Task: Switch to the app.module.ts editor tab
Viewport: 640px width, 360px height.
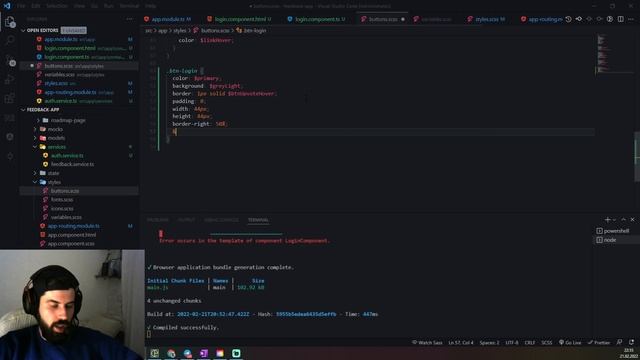Action: pos(167,19)
